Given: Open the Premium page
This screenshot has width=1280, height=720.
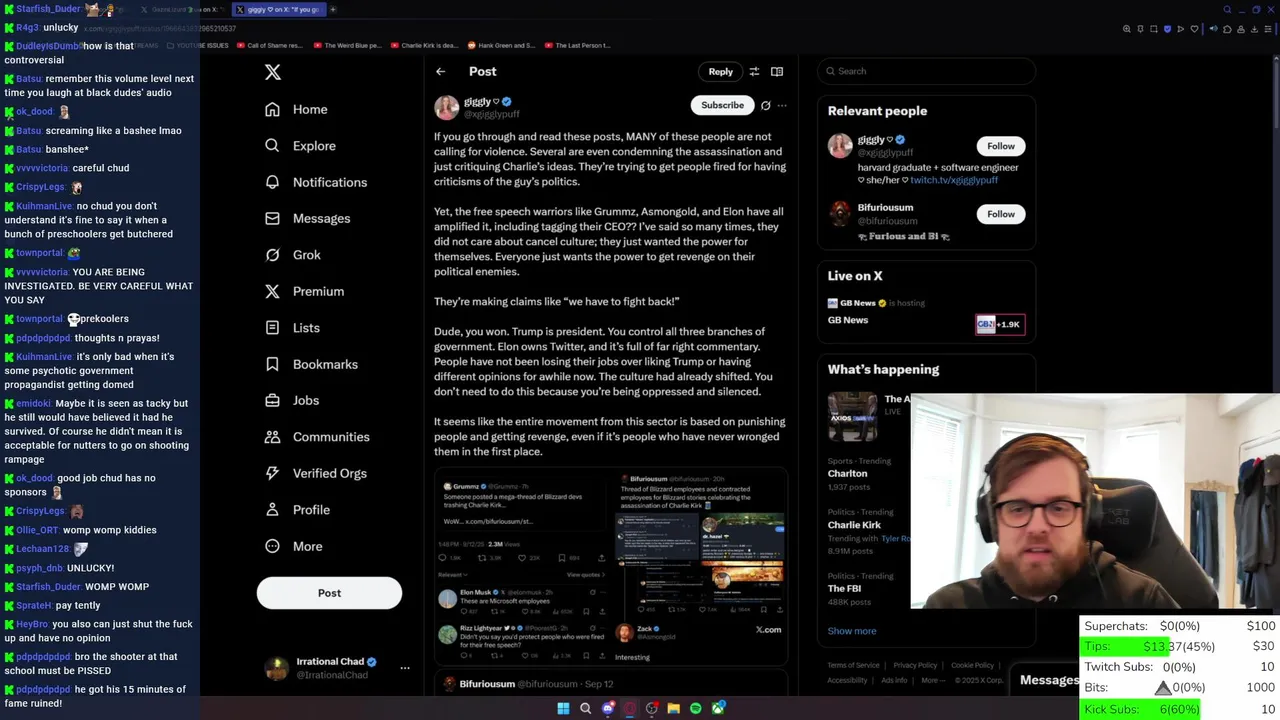Looking at the screenshot, I should coord(304,291).
